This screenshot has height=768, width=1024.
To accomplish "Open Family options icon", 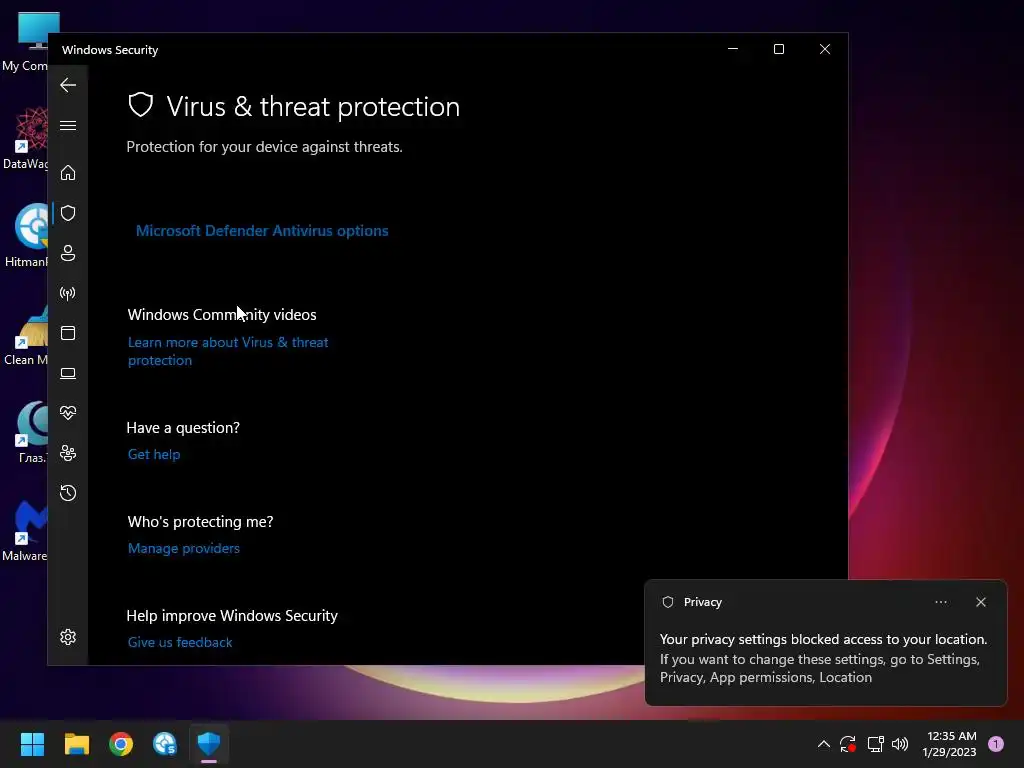I will point(68,453).
